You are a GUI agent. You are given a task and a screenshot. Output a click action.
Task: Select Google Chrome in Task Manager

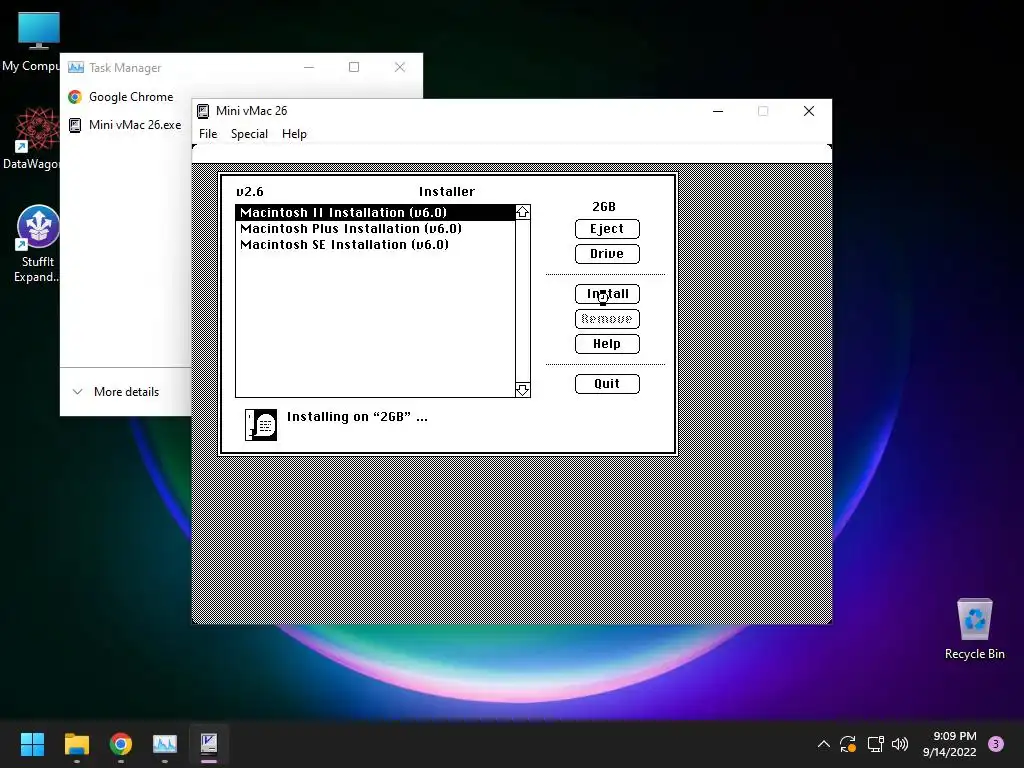[121, 97]
